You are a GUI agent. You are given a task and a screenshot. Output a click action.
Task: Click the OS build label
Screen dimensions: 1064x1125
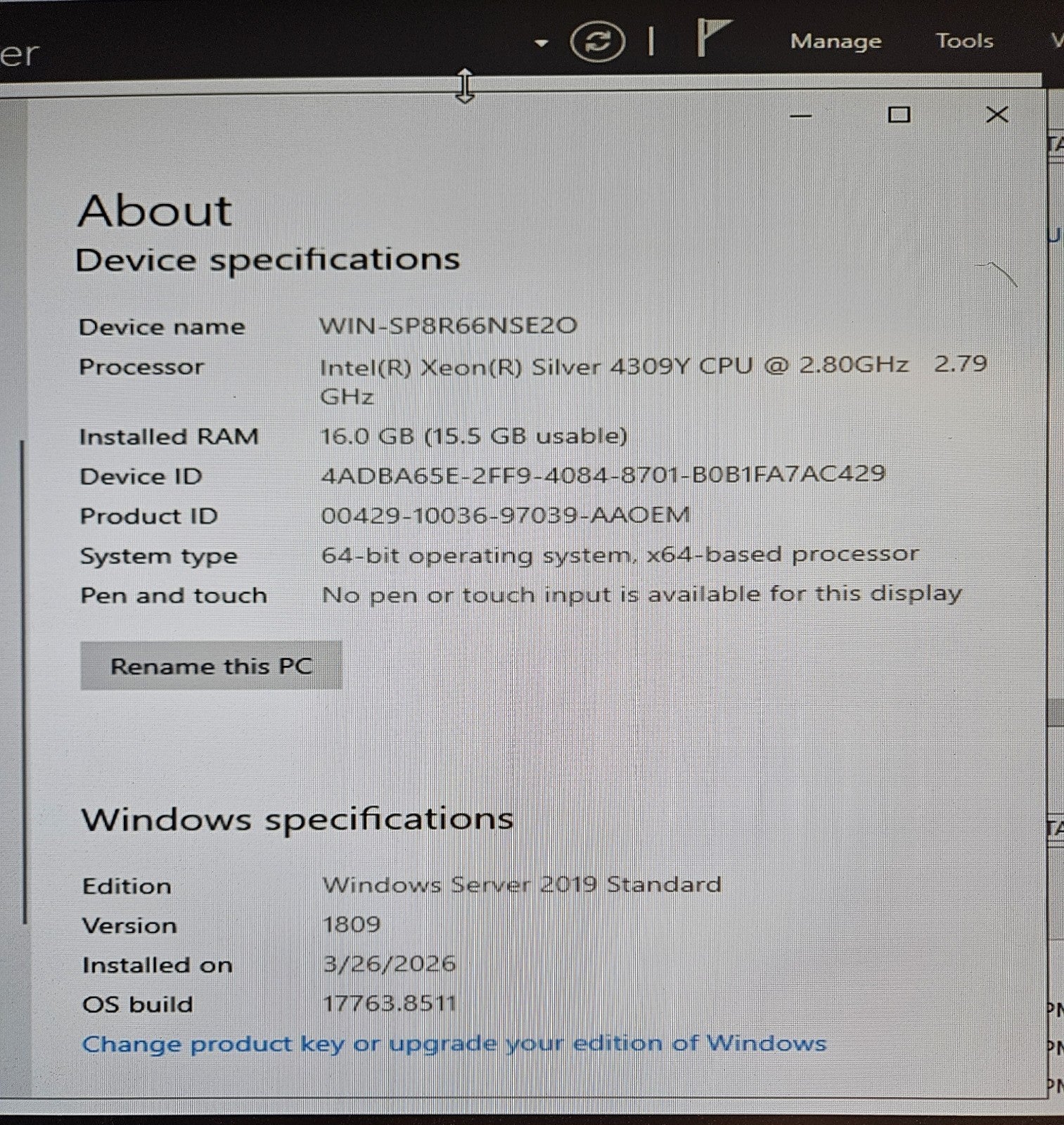[138, 1004]
